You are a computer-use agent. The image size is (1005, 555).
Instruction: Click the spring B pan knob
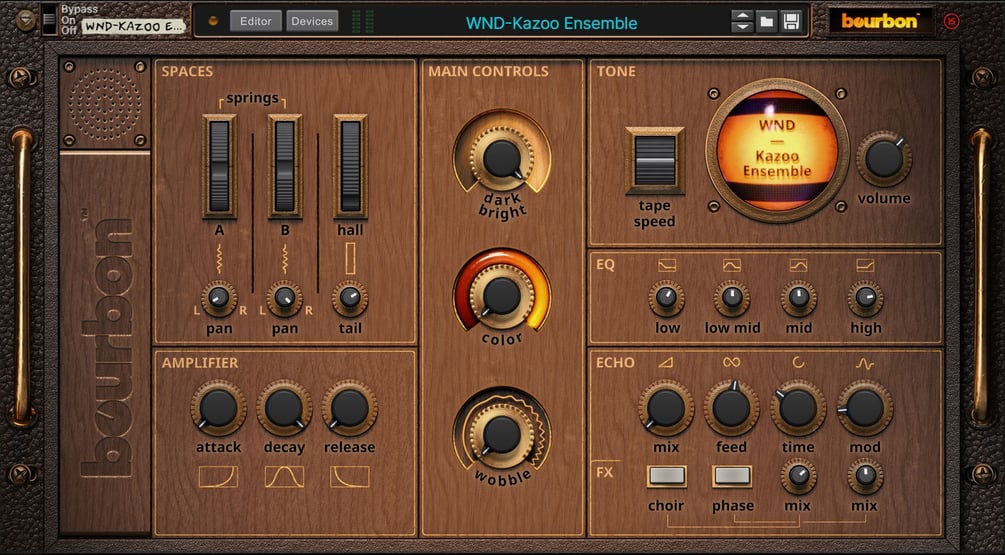click(285, 299)
